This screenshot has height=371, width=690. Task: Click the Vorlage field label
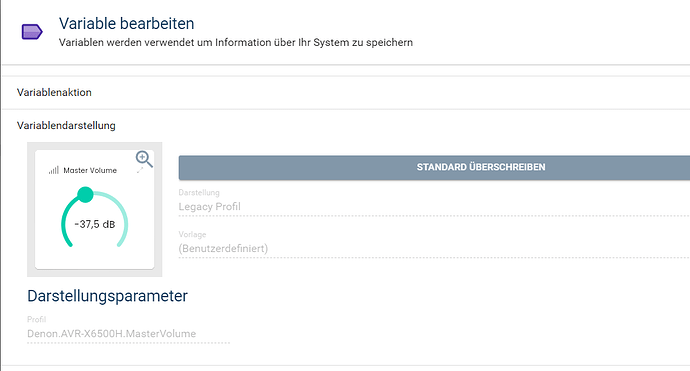(x=192, y=235)
